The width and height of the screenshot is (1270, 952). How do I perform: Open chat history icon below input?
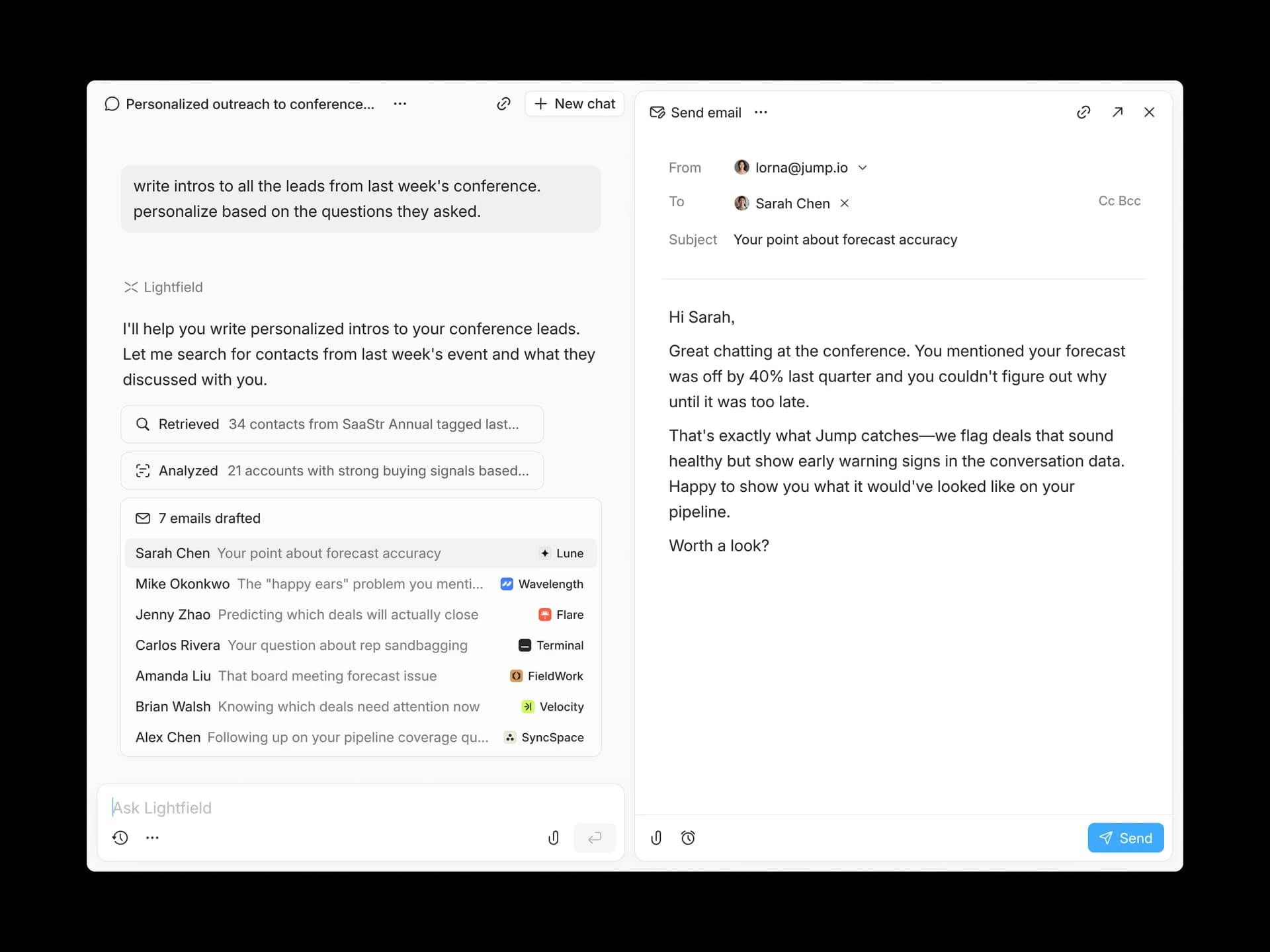[x=120, y=838]
